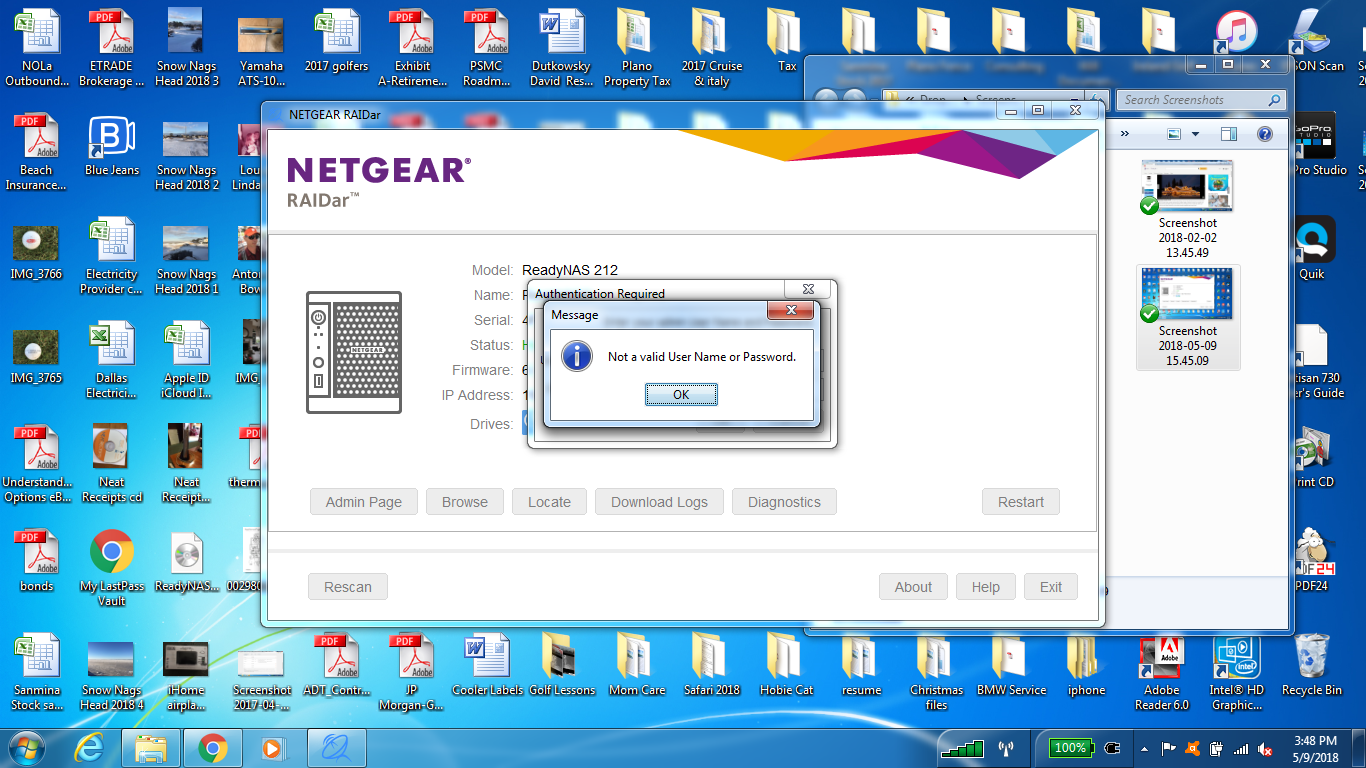Select the Cooler Labels Word document

(x=487, y=664)
